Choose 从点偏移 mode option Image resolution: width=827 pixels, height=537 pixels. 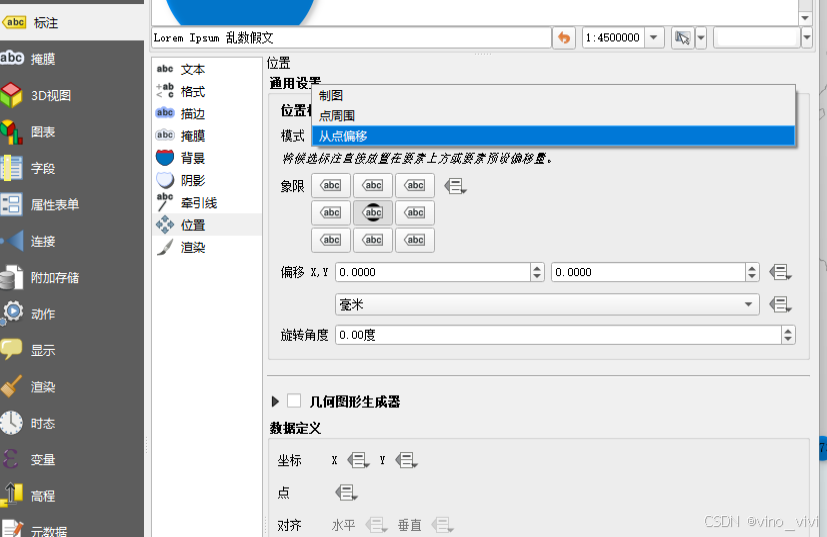[x=553, y=136]
